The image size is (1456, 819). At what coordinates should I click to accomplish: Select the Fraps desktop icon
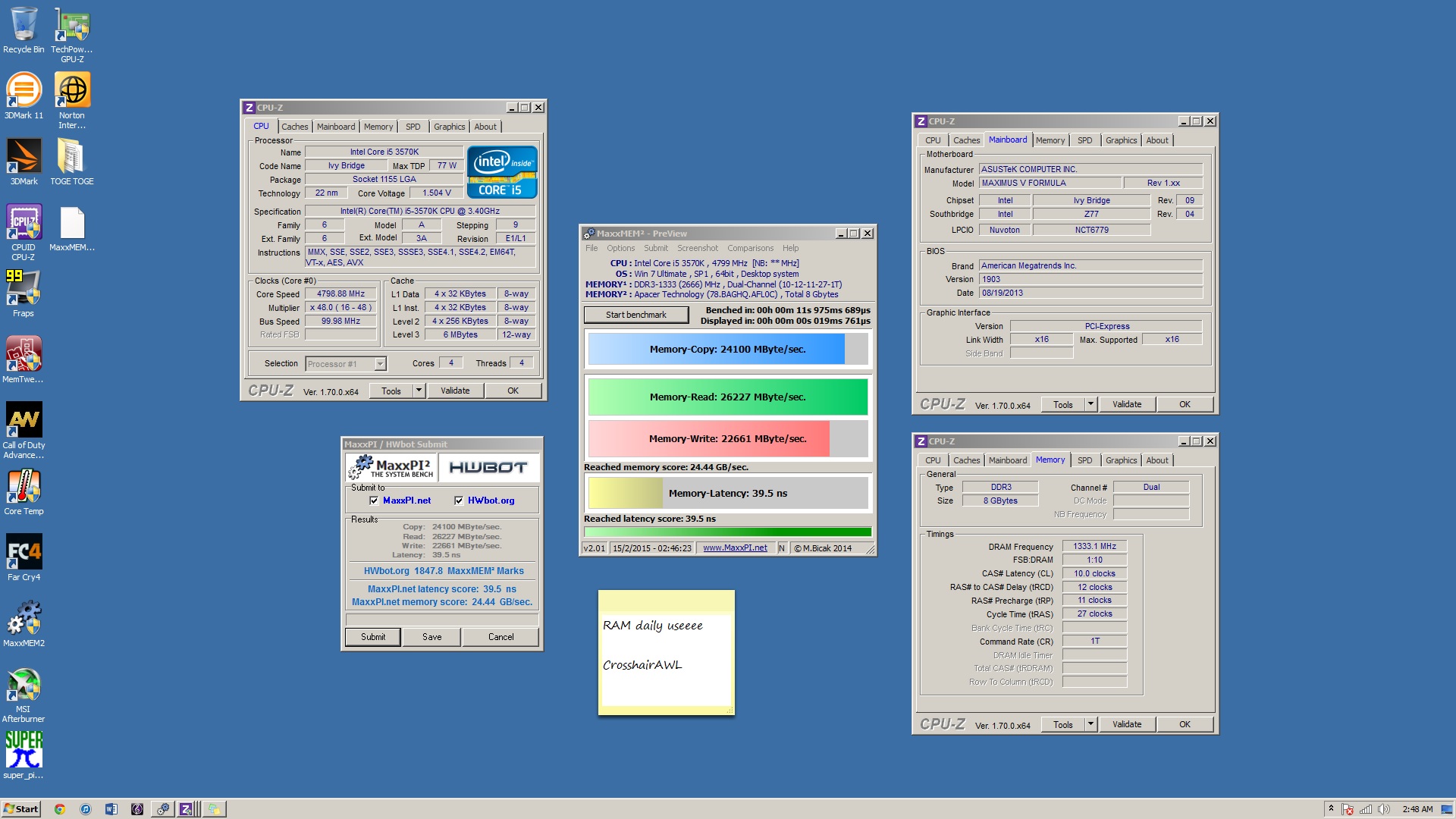(x=24, y=294)
